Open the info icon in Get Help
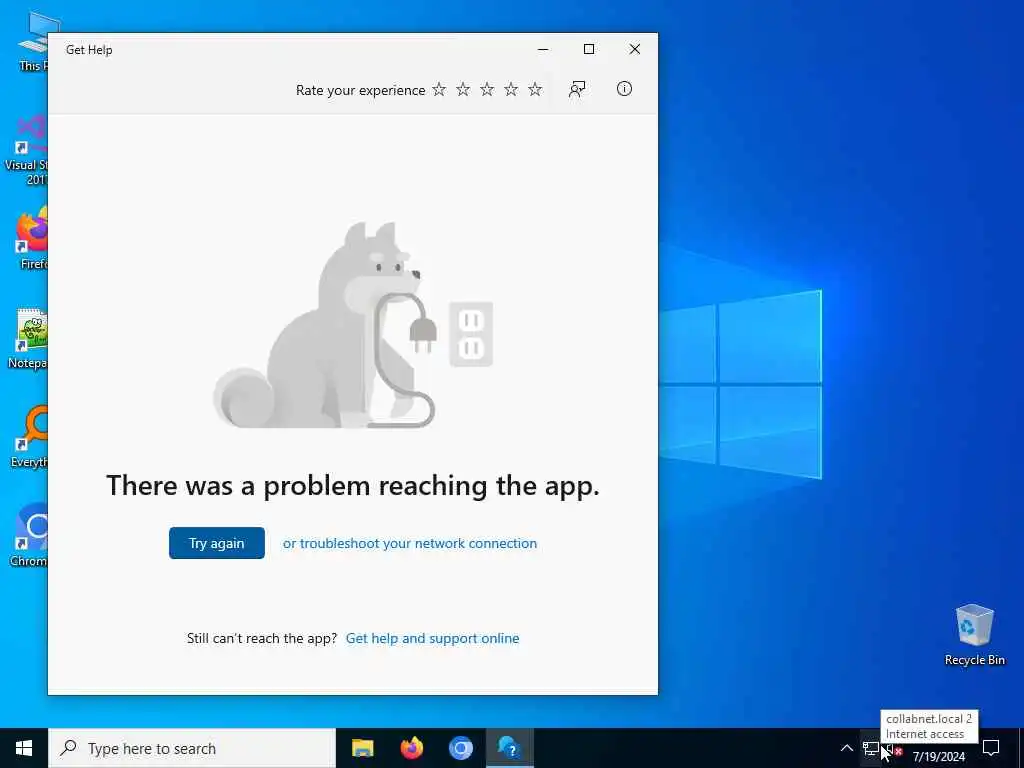The width and height of the screenshot is (1024, 768). 624,89
